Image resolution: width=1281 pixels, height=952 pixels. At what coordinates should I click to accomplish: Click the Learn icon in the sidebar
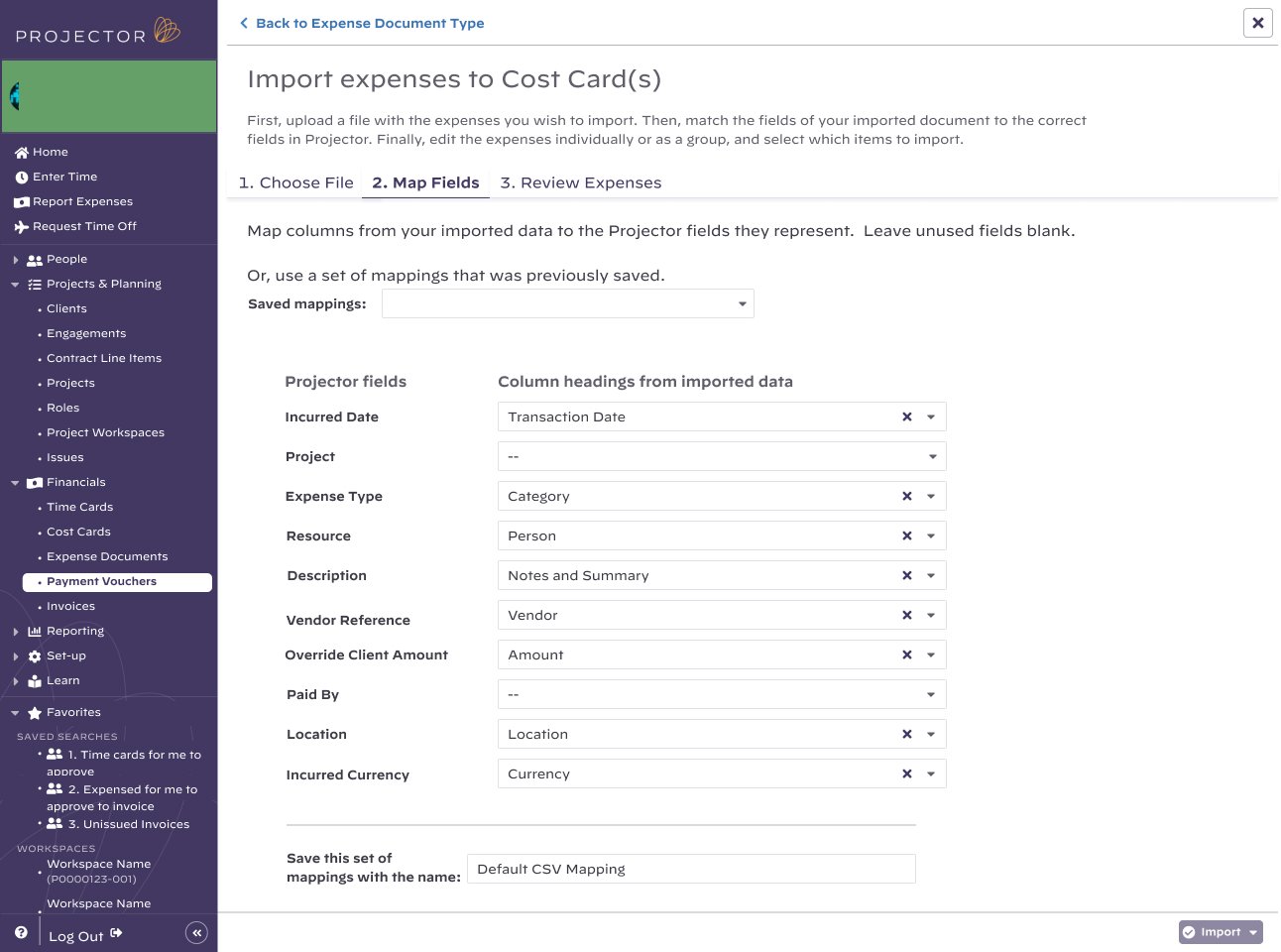click(34, 680)
